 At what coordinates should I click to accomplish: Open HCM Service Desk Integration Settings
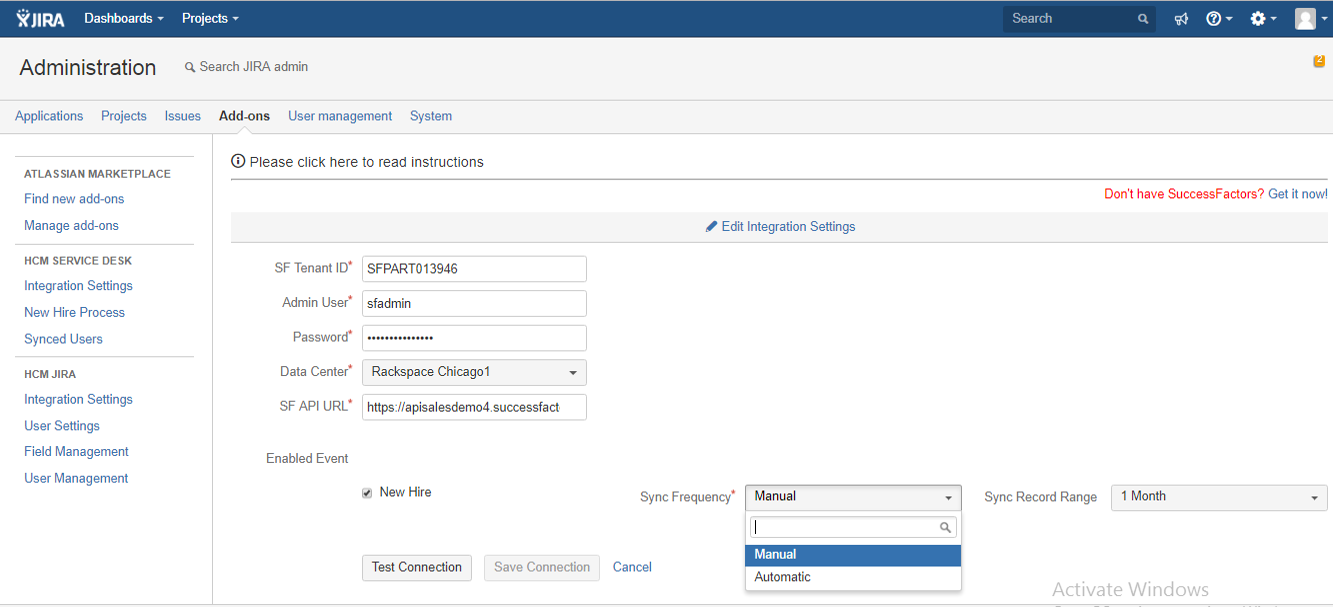coord(78,286)
